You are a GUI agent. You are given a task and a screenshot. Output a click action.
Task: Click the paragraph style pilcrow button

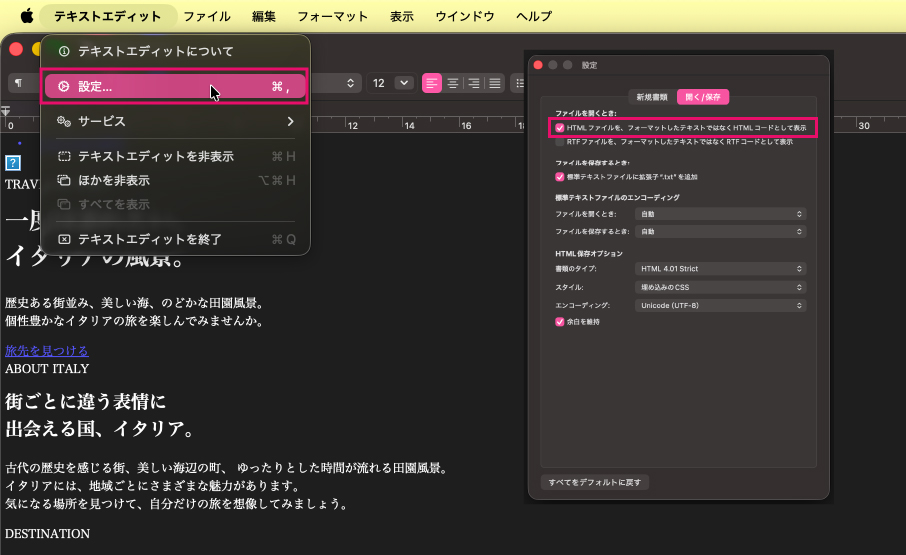tap(18, 83)
